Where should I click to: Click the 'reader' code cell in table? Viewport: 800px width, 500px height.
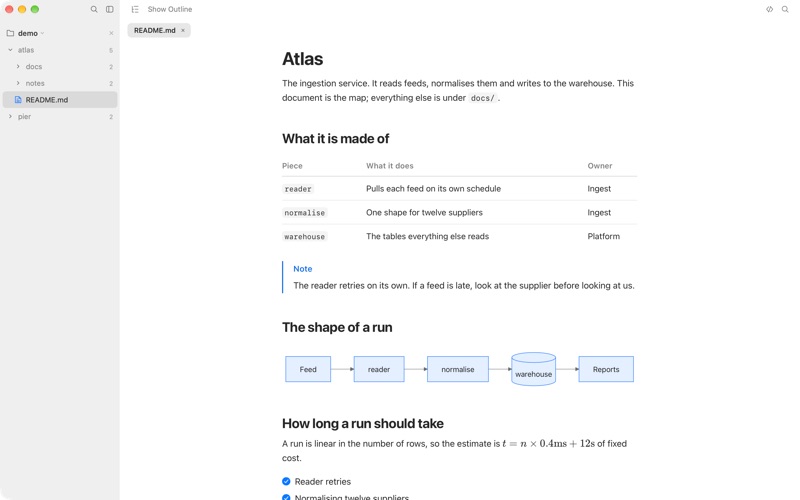tap(298, 189)
